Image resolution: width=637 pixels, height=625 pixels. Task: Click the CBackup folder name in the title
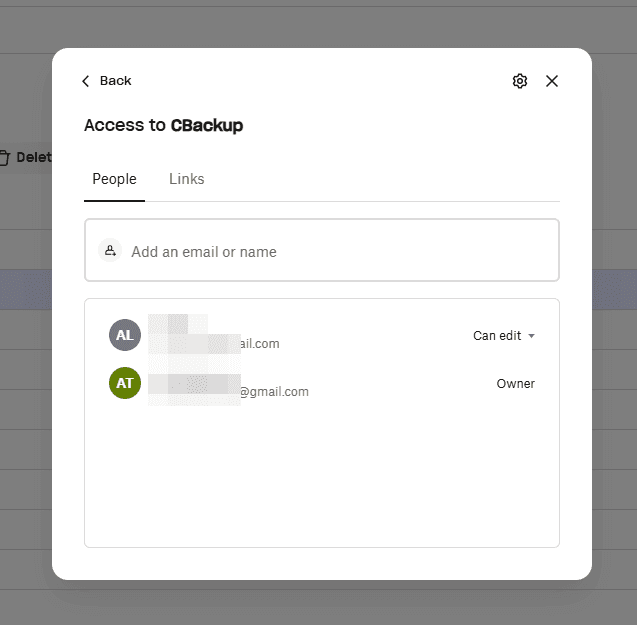[x=207, y=125]
